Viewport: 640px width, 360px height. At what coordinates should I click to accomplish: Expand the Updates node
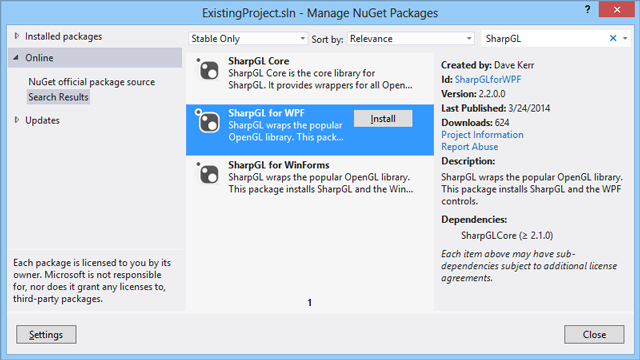(x=17, y=120)
